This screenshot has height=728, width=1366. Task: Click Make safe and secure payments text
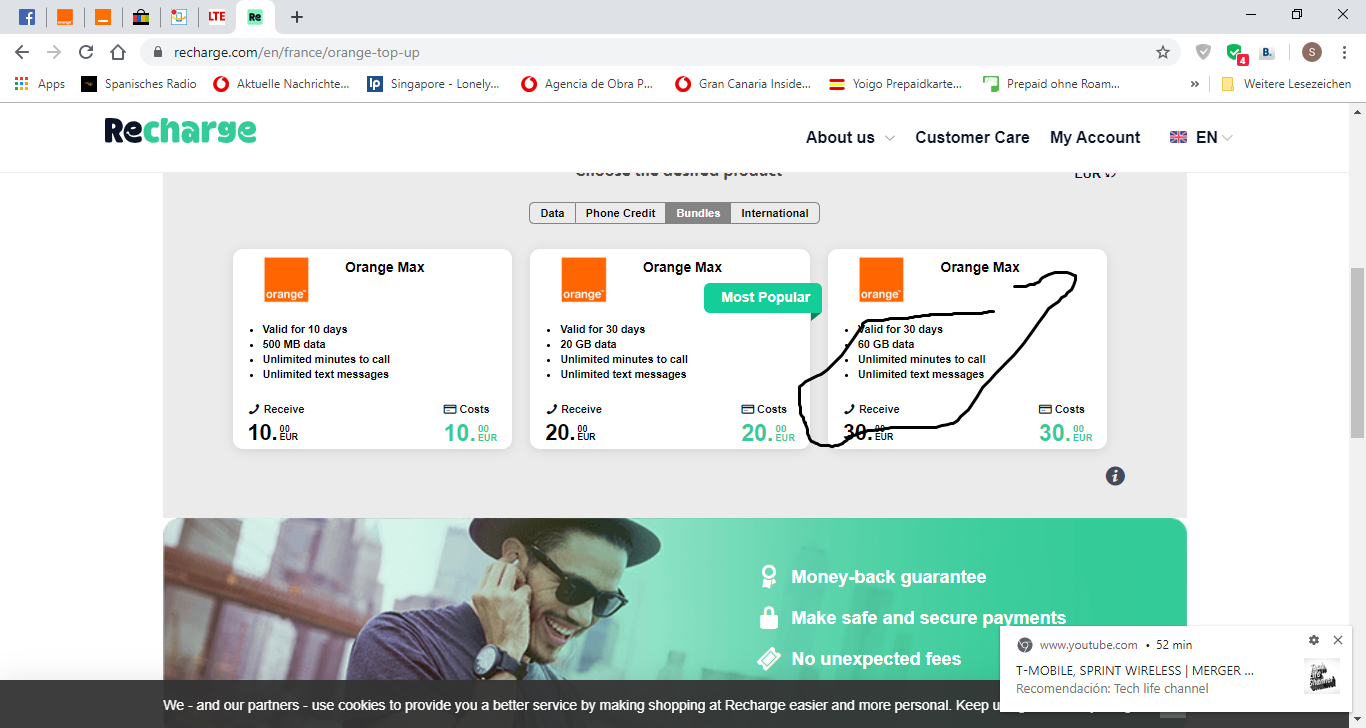tap(928, 618)
